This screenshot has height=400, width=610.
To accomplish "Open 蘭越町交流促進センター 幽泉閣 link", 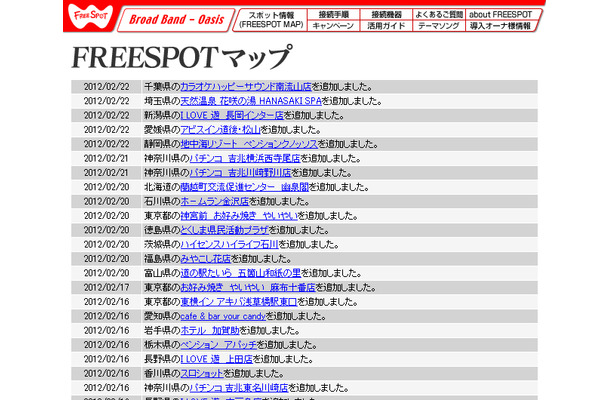I will click(x=244, y=187).
